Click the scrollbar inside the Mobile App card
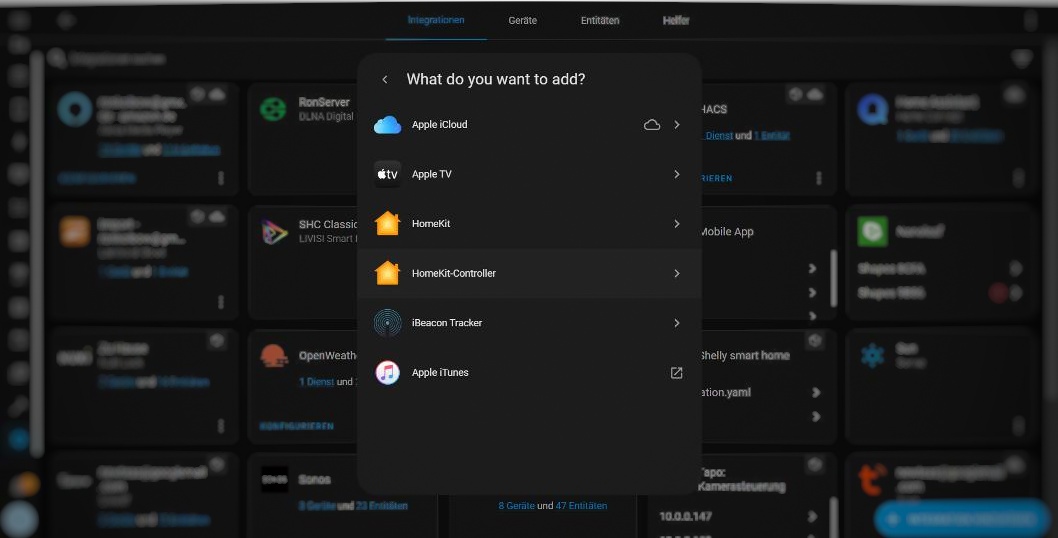Screen dimensions: 1058x538 833,279
